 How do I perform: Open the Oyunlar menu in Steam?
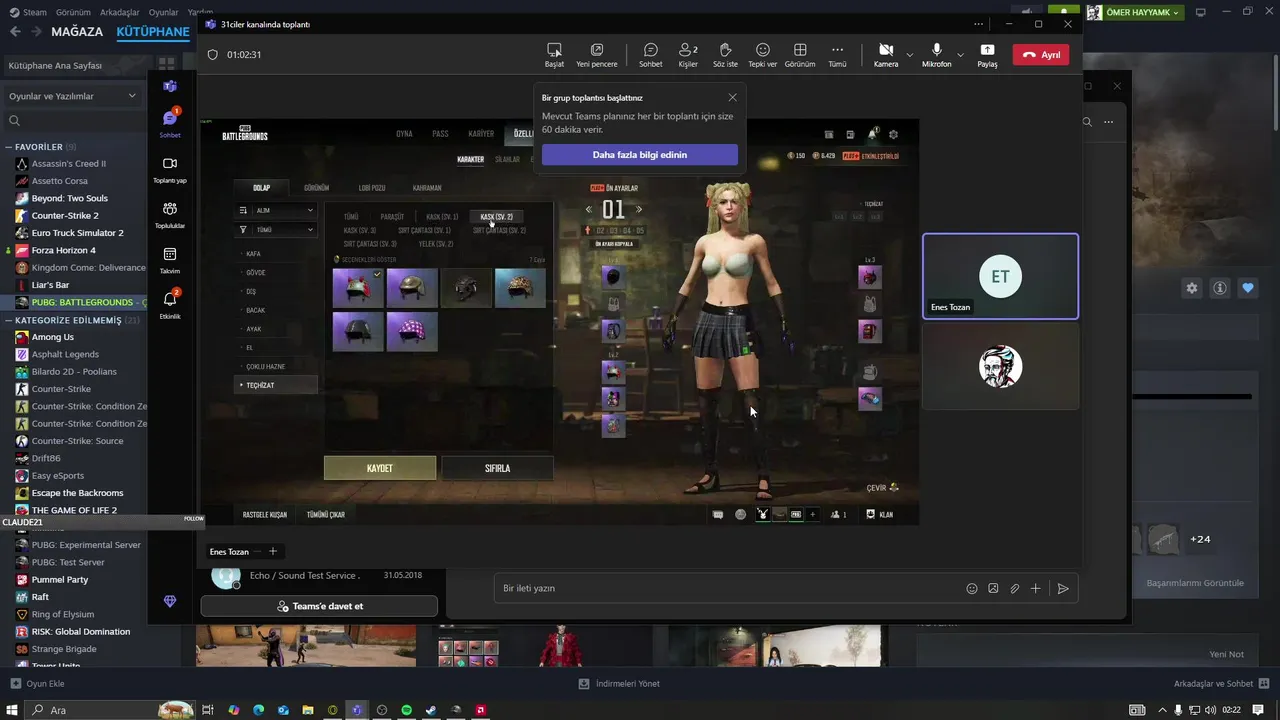click(x=164, y=12)
